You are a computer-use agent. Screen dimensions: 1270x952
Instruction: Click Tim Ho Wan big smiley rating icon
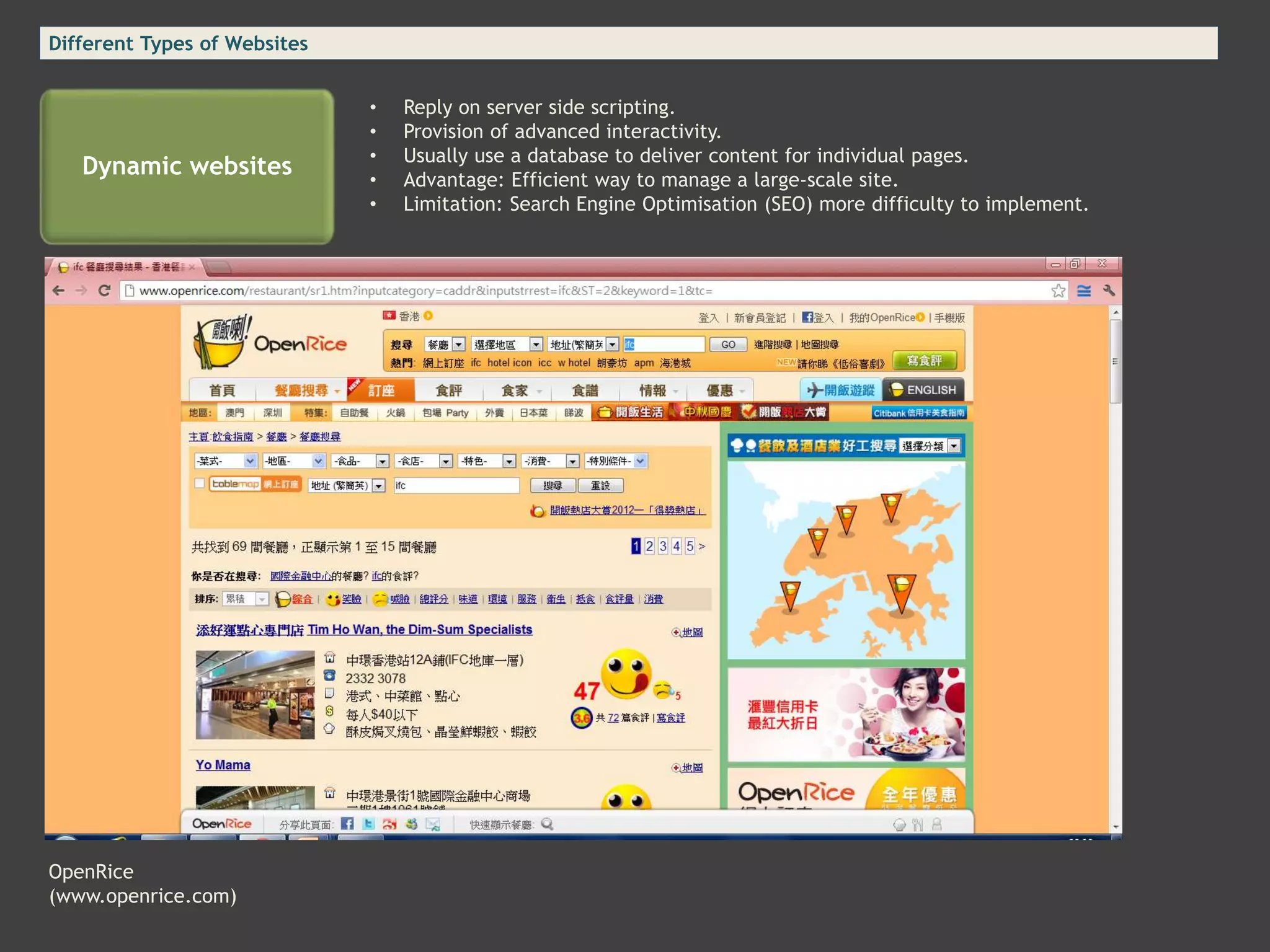(626, 674)
